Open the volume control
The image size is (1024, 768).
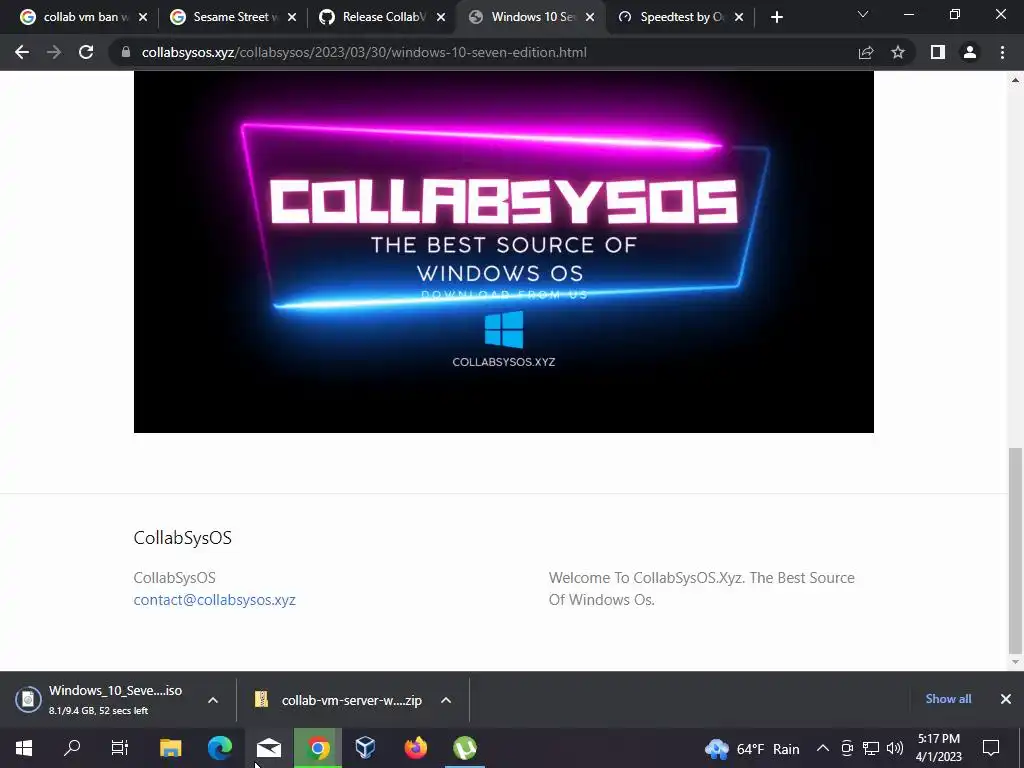(895, 748)
